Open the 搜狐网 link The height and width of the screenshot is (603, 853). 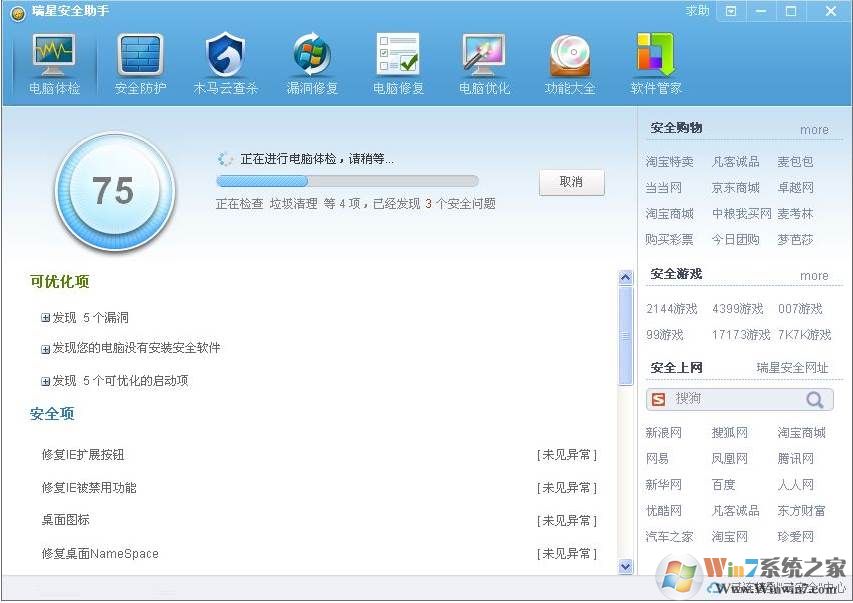[730, 433]
